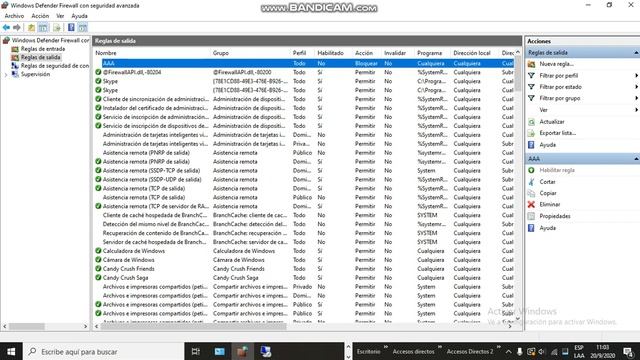Click the volume tray icon
The height and width of the screenshot is (360, 640).
tap(542, 351)
